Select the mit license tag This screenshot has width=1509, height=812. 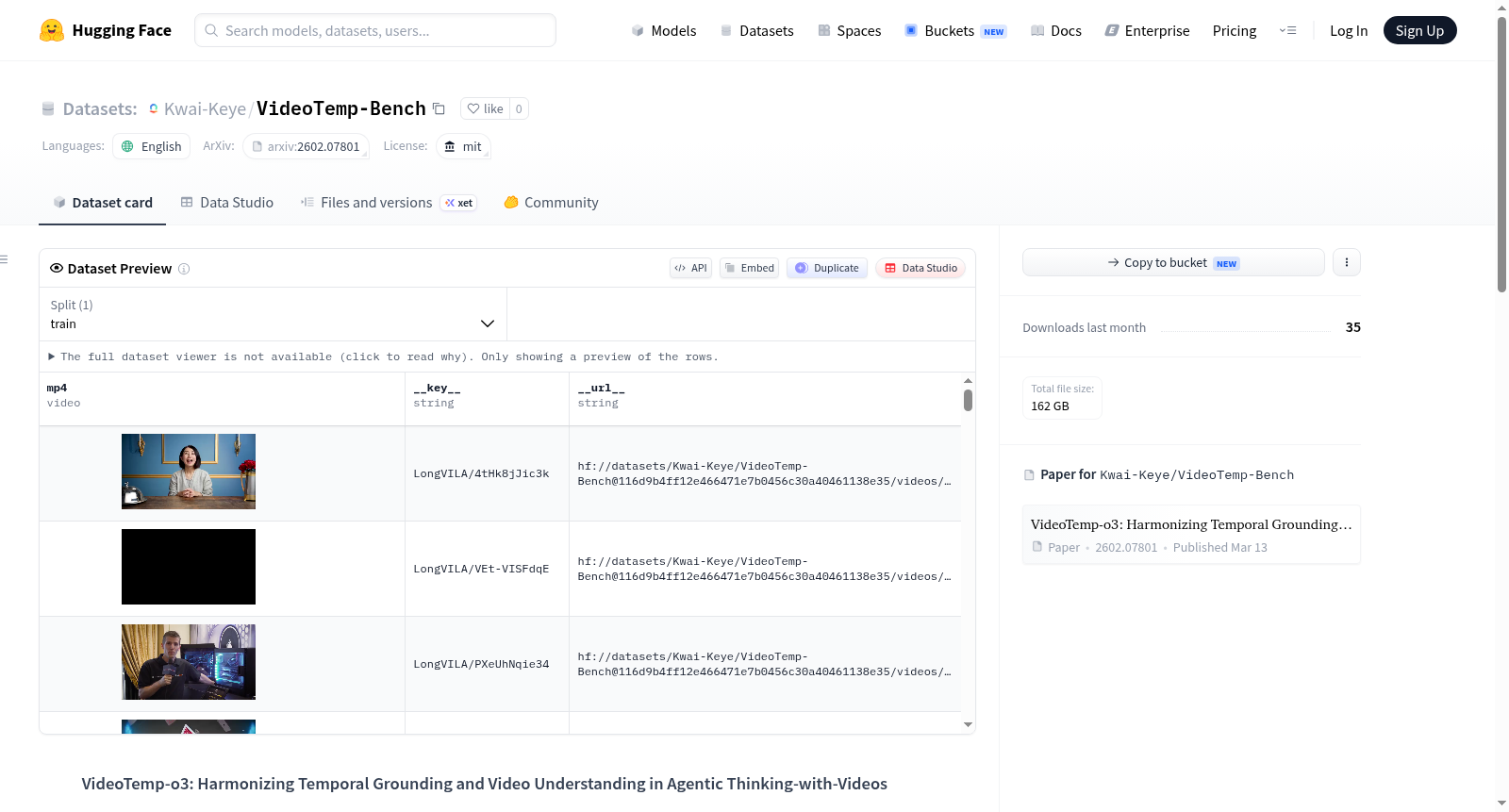click(x=463, y=146)
